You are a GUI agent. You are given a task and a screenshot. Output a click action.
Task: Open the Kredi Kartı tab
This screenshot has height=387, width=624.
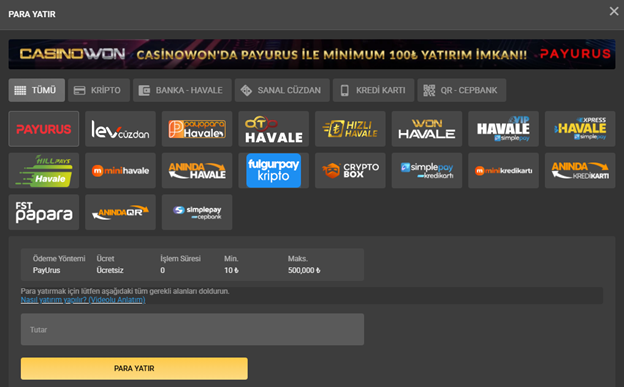(374, 90)
